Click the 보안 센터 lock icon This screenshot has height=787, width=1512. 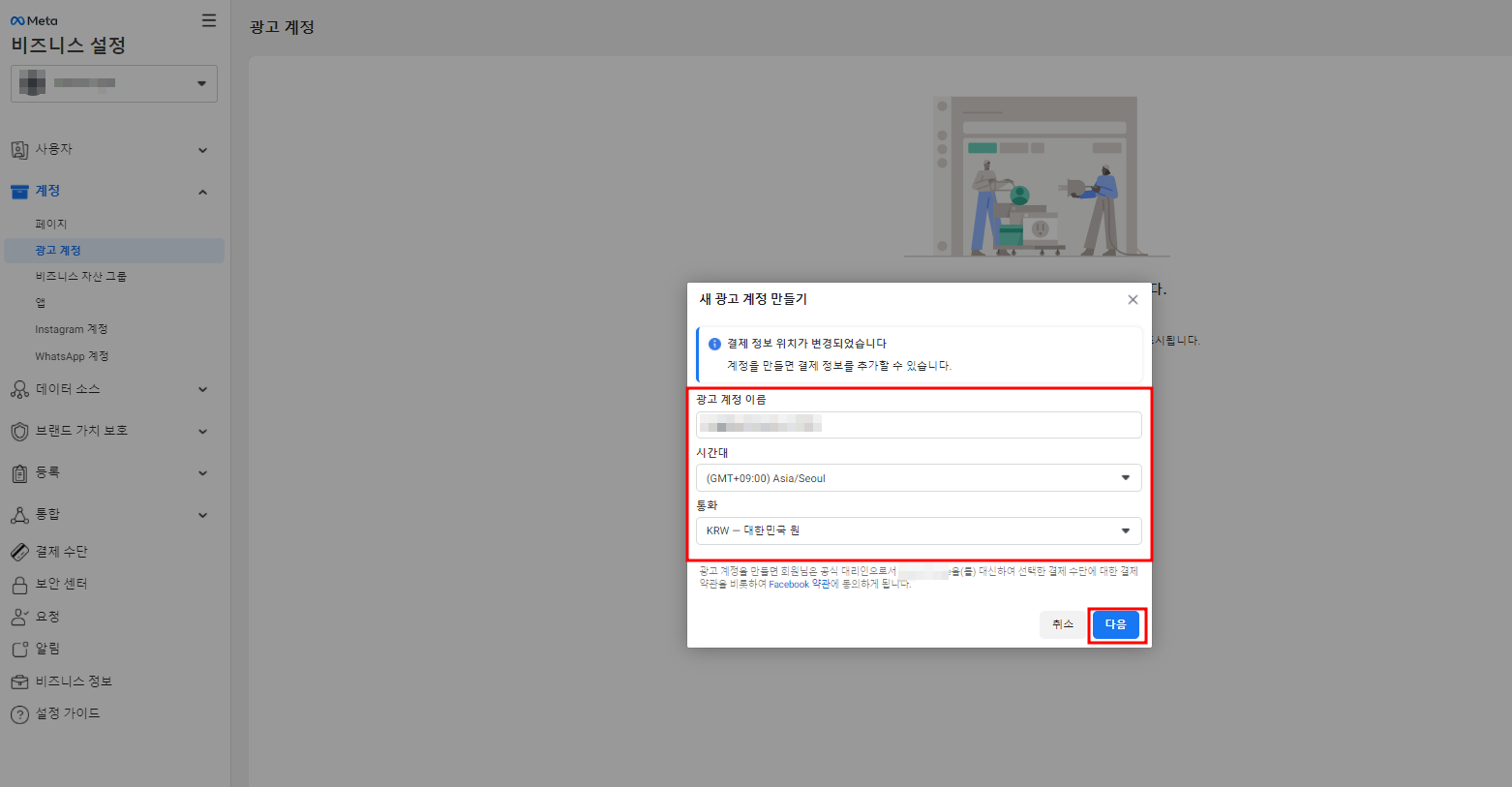pos(19,585)
